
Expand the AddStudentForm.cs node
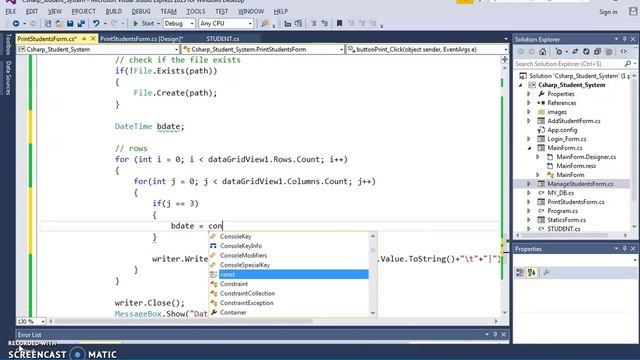(529, 121)
